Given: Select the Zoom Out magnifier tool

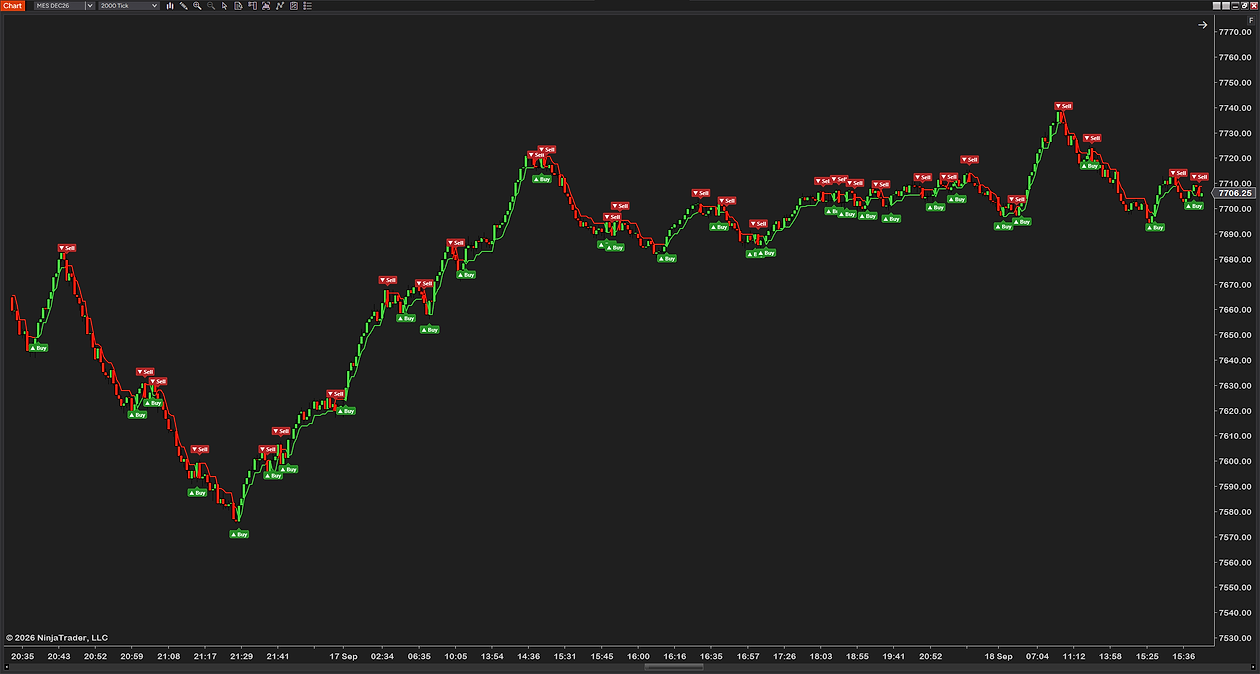Looking at the screenshot, I should 211,6.
